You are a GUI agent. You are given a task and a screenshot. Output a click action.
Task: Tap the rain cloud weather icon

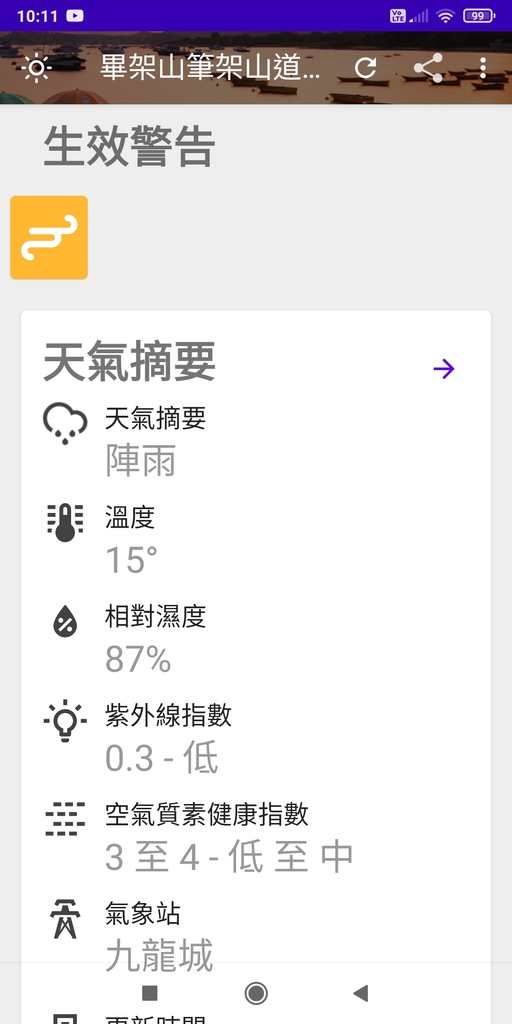tap(65, 423)
